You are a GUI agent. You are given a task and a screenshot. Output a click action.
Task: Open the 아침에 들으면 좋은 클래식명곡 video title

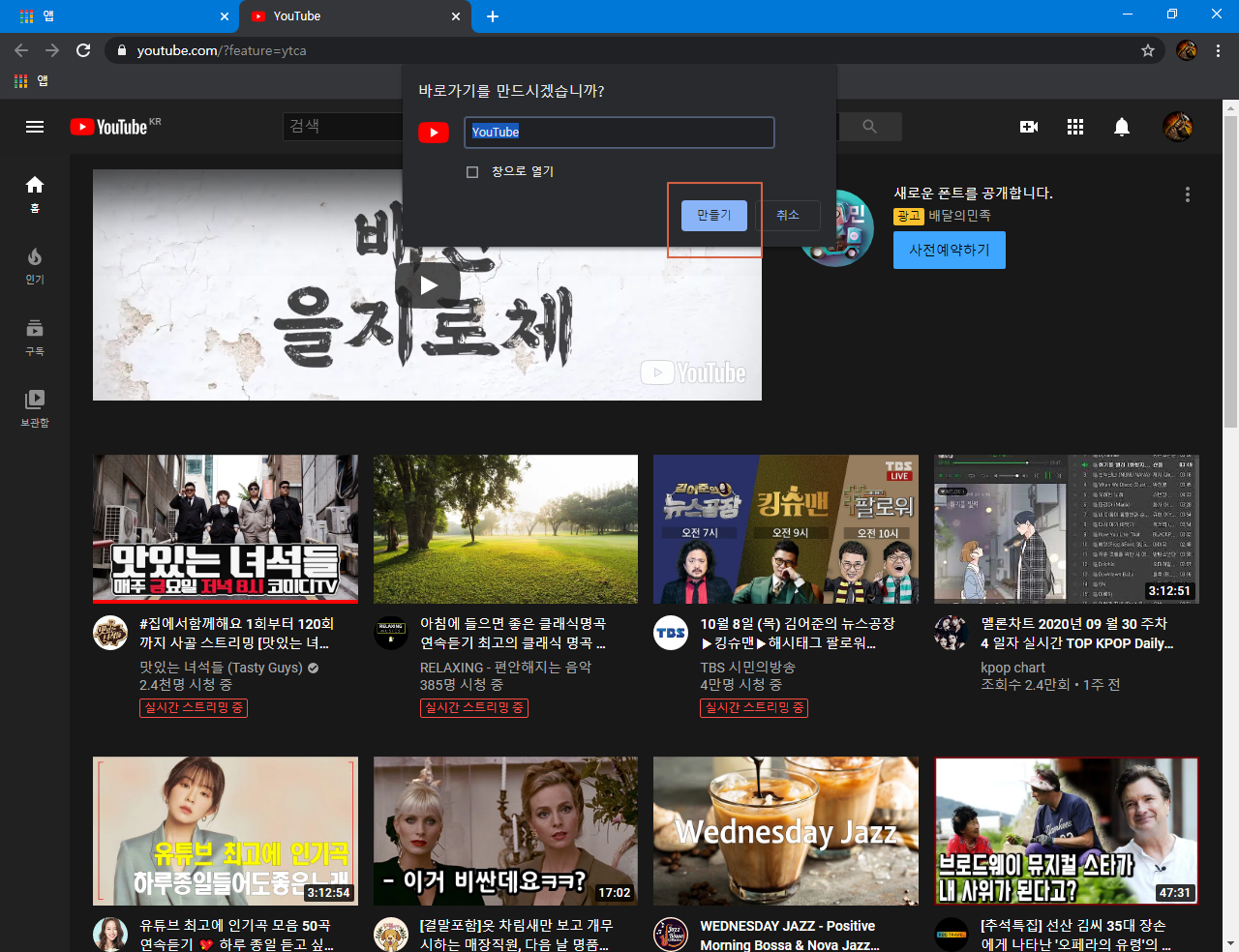(513, 634)
